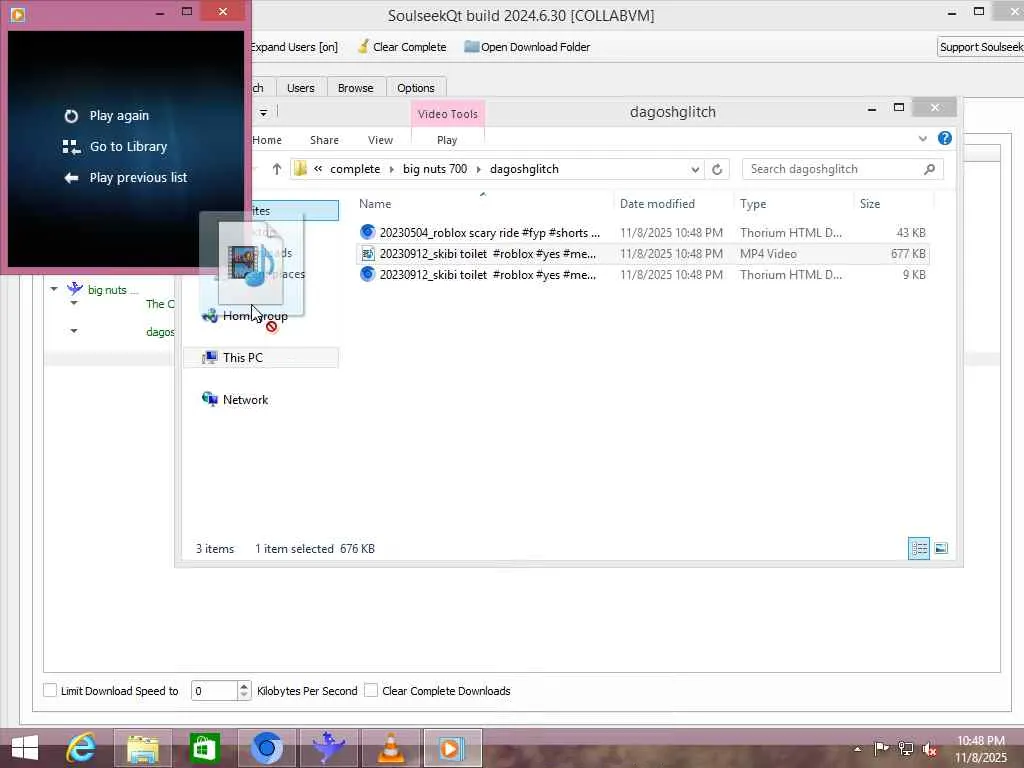Click the search magnifier icon
The height and width of the screenshot is (768, 1024).
coord(929,169)
